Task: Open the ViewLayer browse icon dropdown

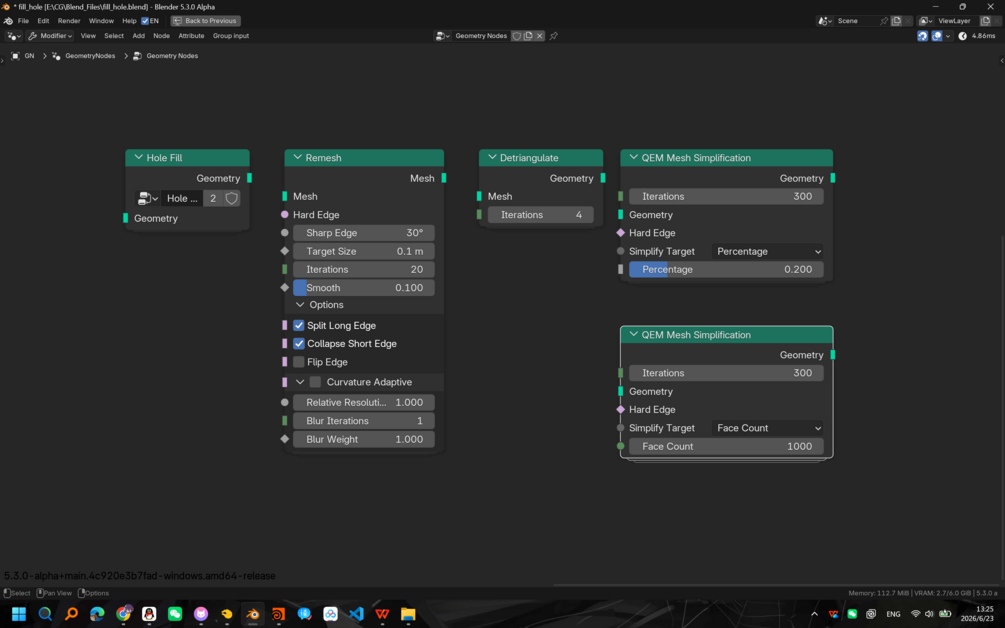Action: coord(926,21)
